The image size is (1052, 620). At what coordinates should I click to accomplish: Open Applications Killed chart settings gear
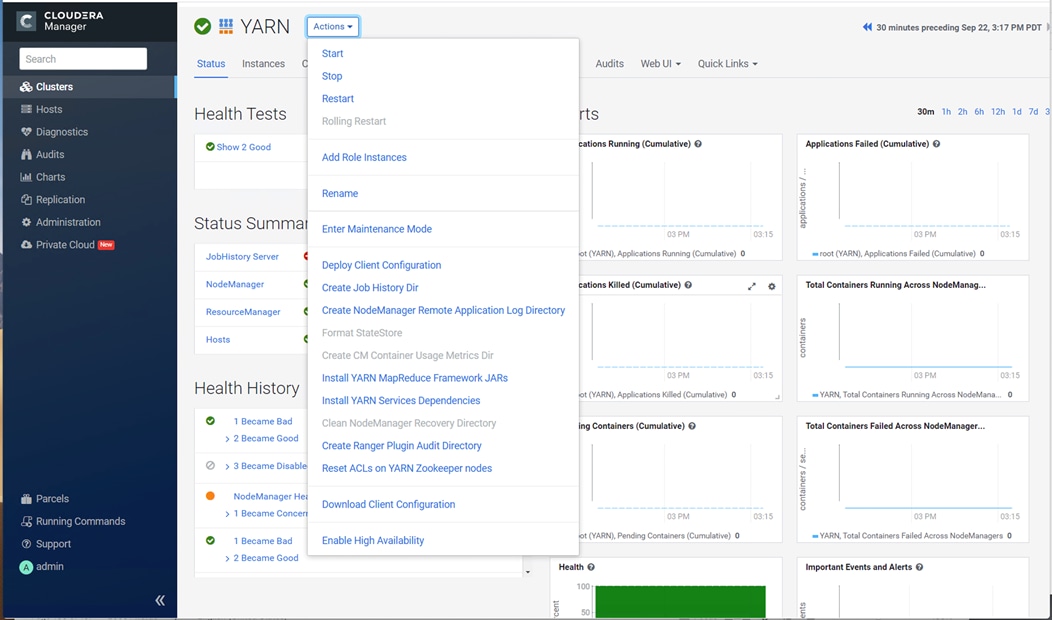click(x=772, y=287)
